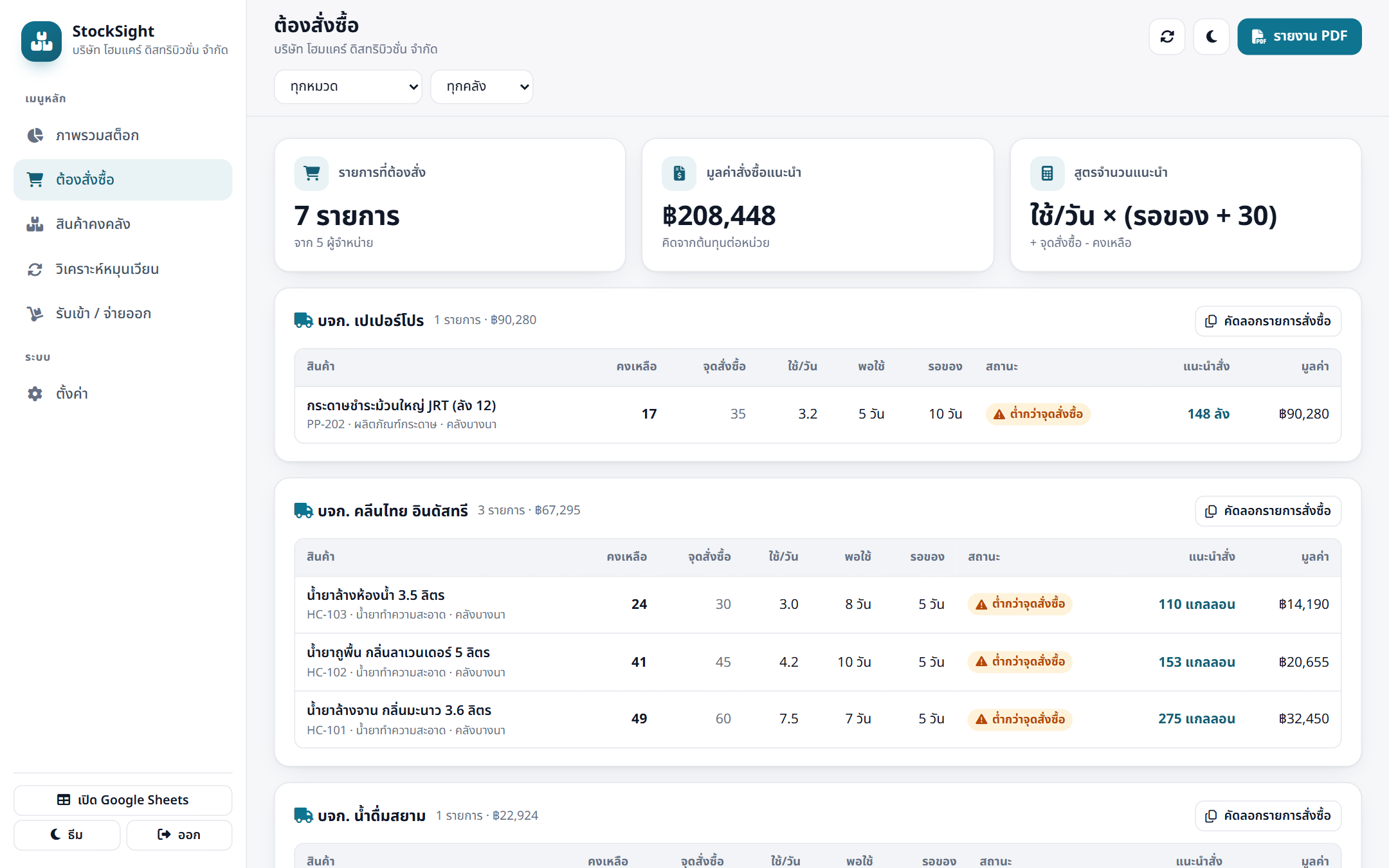1389x868 pixels.
Task: Copy order list for บจก. คลีนไทย อินดัสทรี
Action: coord(1268,511)
